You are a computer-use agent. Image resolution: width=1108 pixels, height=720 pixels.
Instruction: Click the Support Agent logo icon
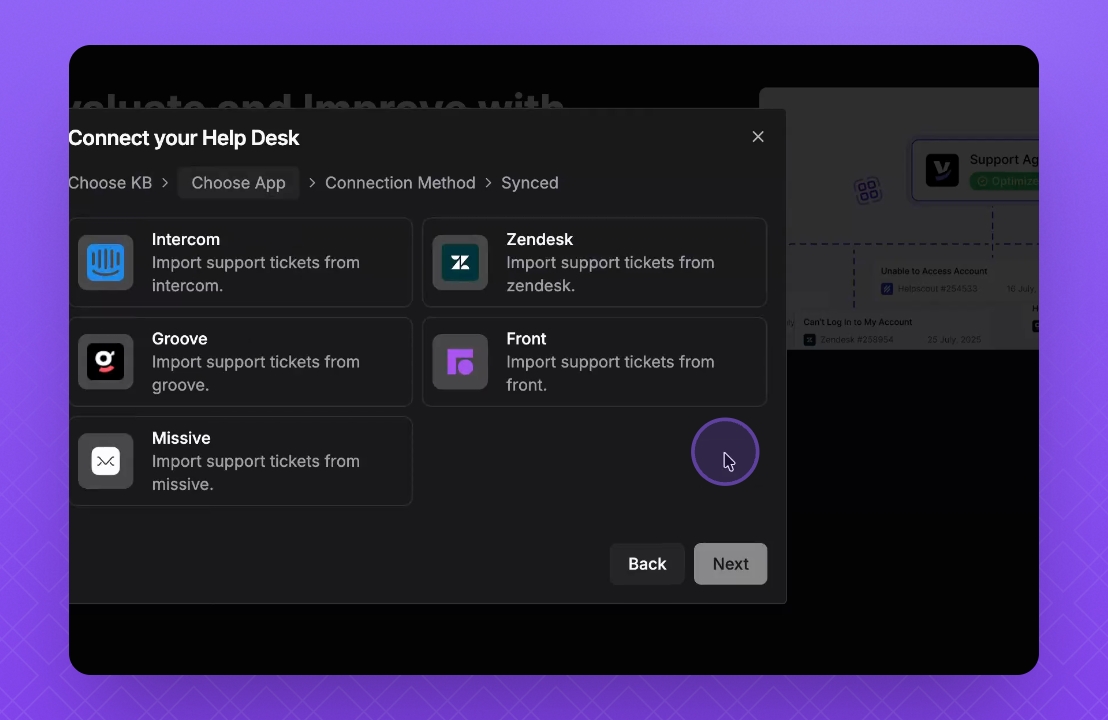point(942,170)
